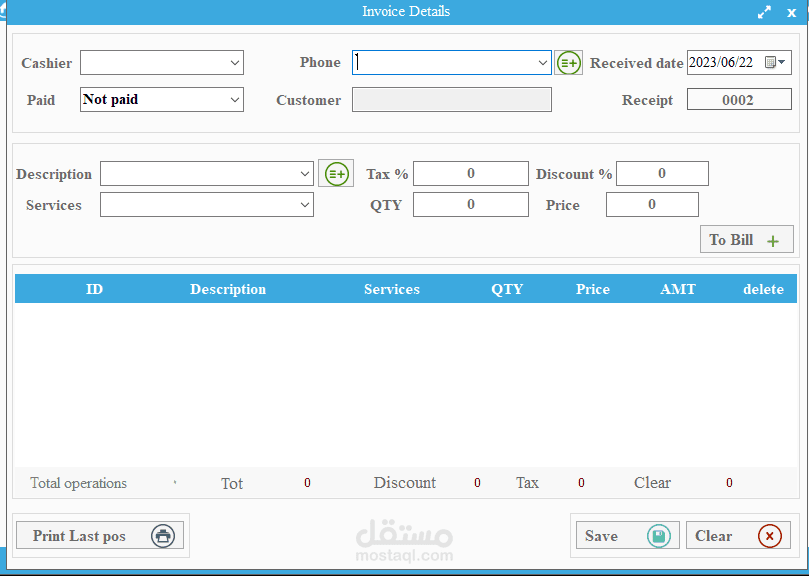Click the Received date label

[x=636, y=63]
